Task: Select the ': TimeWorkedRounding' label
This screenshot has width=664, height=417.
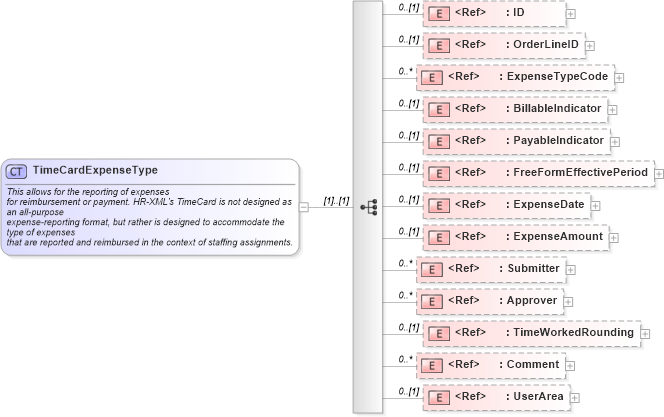Action: pyautogui.click(x=570, y=332)
